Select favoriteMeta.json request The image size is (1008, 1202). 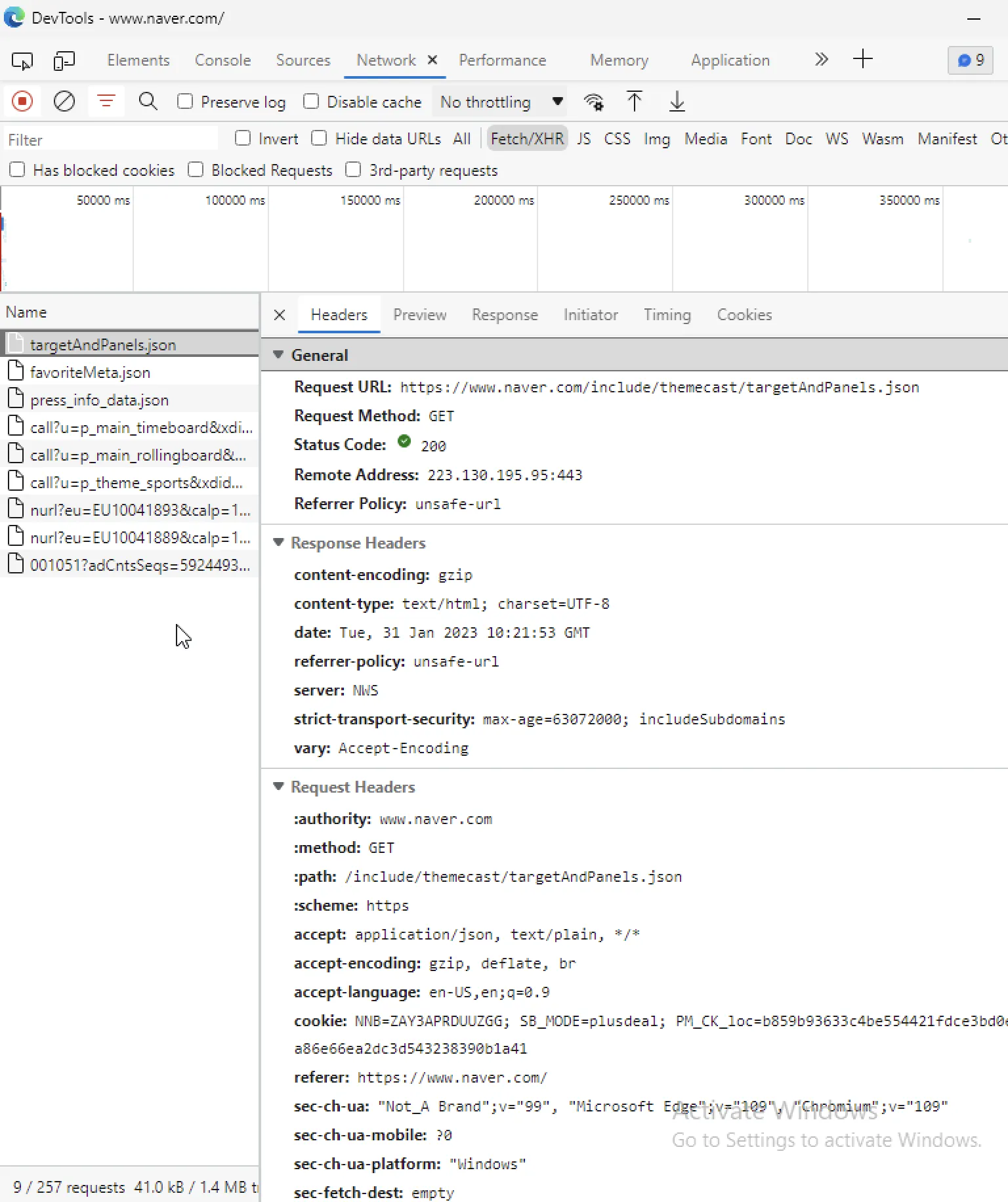tap(129, 372)
